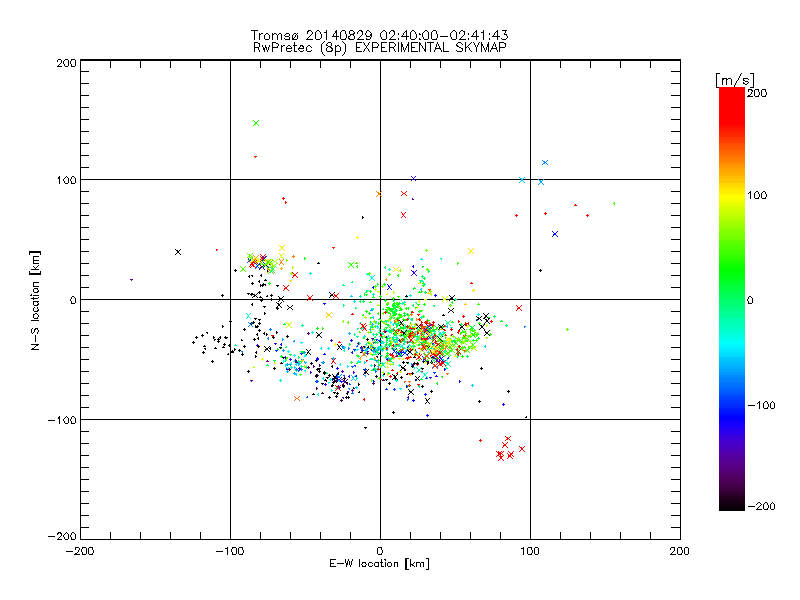Click the colorbar label '200' at top

pos(757,93)
